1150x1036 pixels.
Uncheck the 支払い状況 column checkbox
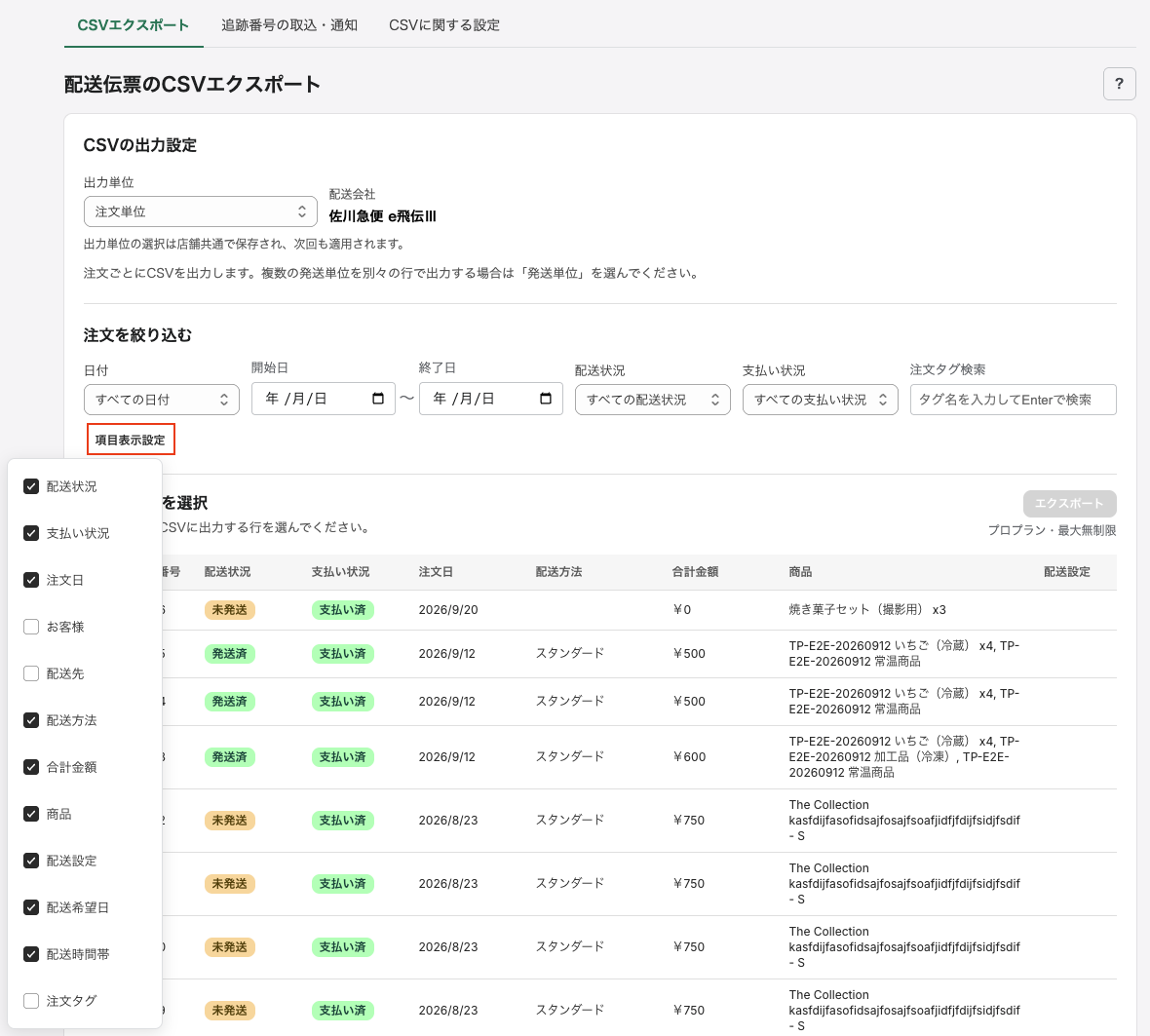pyautogui.click(x=31, y=533)
